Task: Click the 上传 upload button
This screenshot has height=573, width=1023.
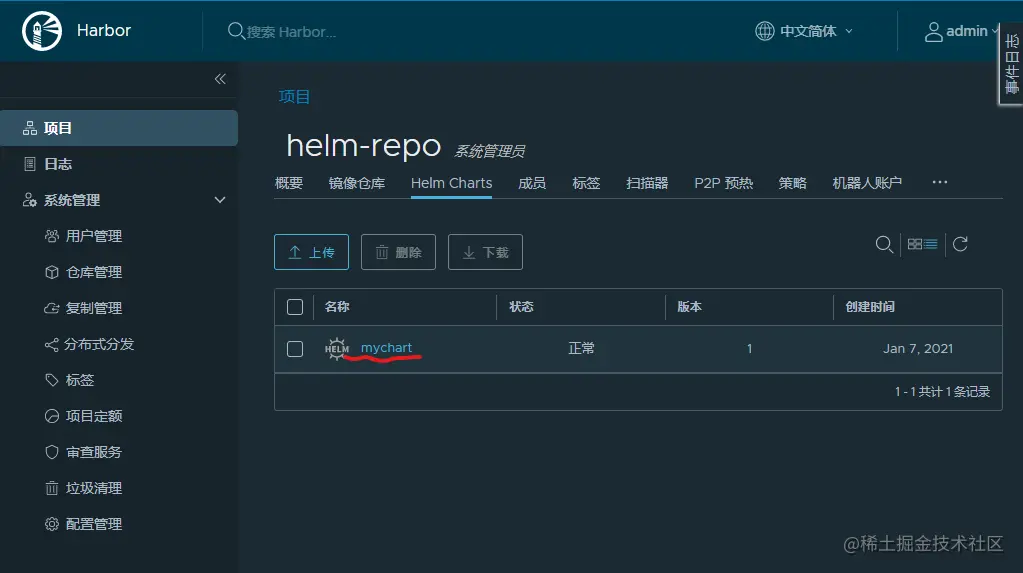Action: (x=311, y=252)
